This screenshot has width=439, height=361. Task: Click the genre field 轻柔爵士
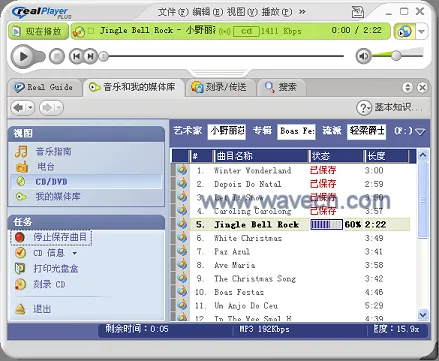[367, 131]
